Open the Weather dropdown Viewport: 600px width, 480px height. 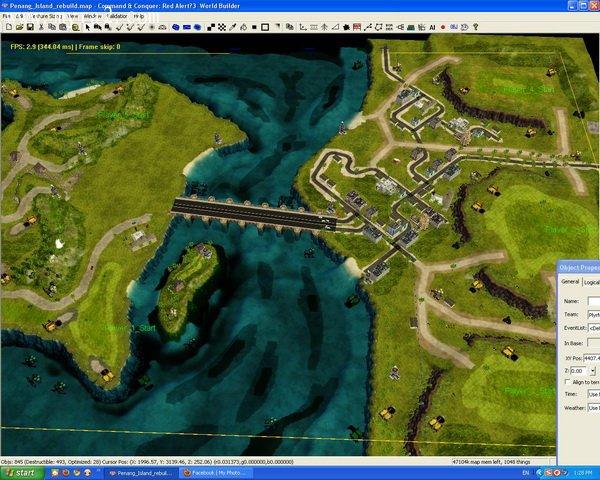[594, 408]
